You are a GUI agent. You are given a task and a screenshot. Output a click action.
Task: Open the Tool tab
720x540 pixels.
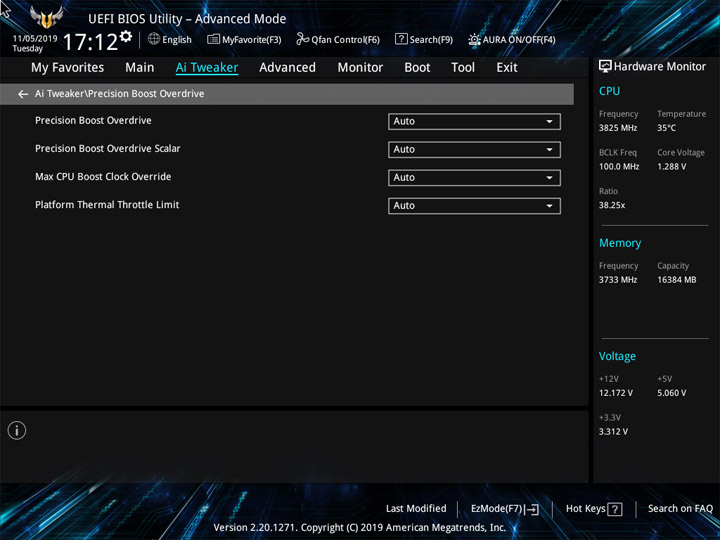point(463,68)
